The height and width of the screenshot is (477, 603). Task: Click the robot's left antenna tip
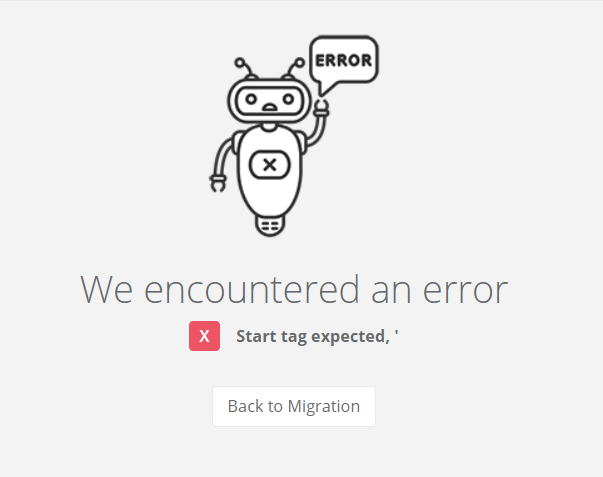click(x=240, y=62)
